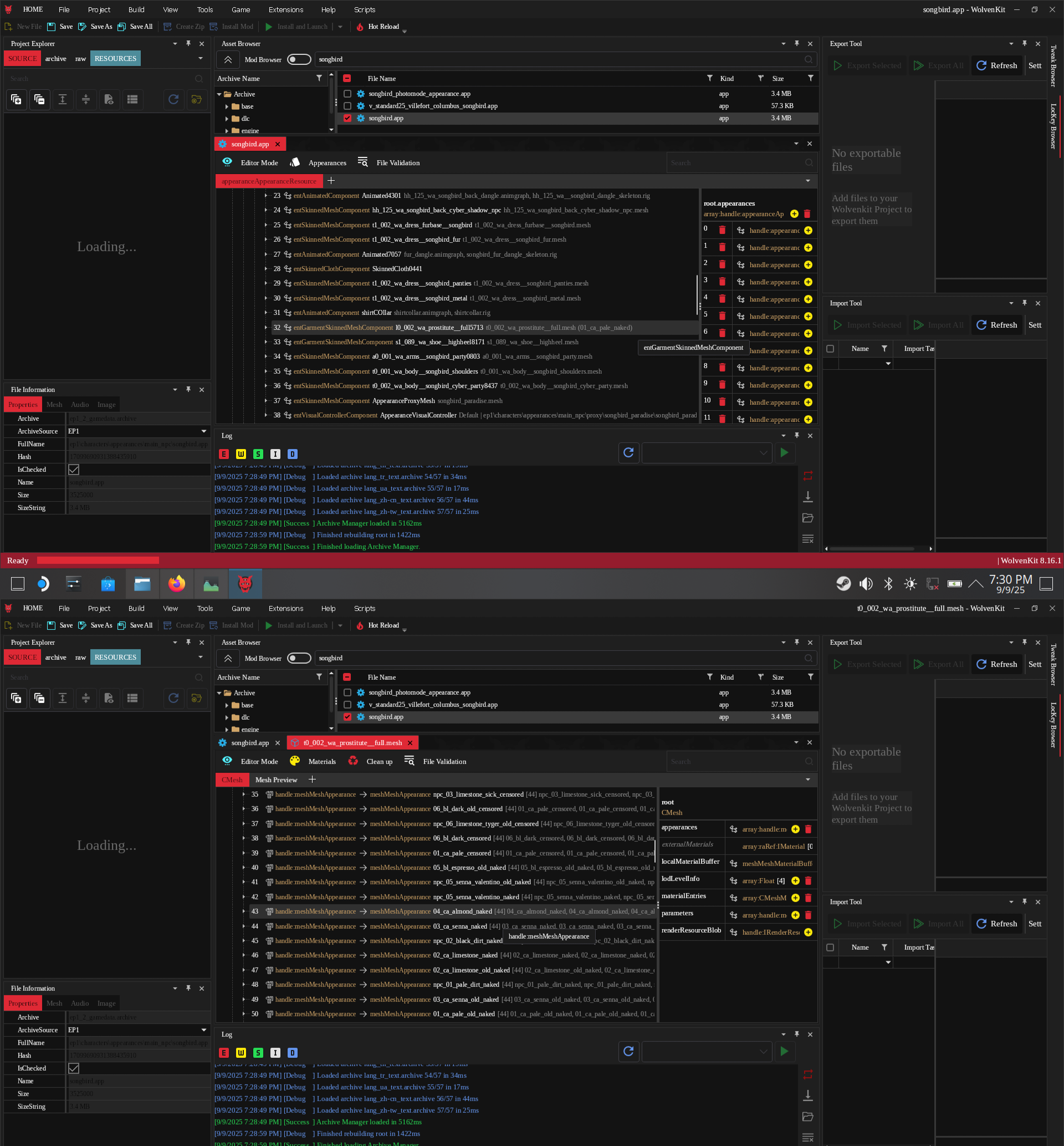
Task: Click the volume speaker icon in tray
Action: click(x=866, y=583)
